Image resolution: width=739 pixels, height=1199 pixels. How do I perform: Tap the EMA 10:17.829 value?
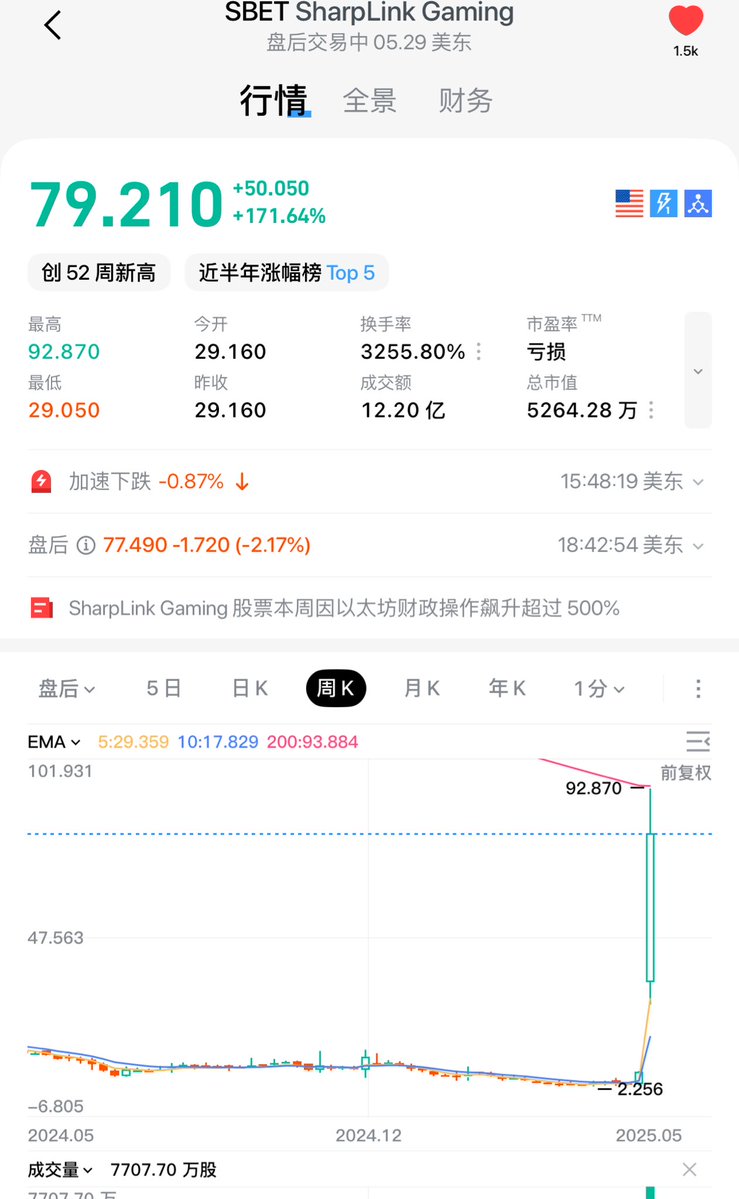point(218,742)
